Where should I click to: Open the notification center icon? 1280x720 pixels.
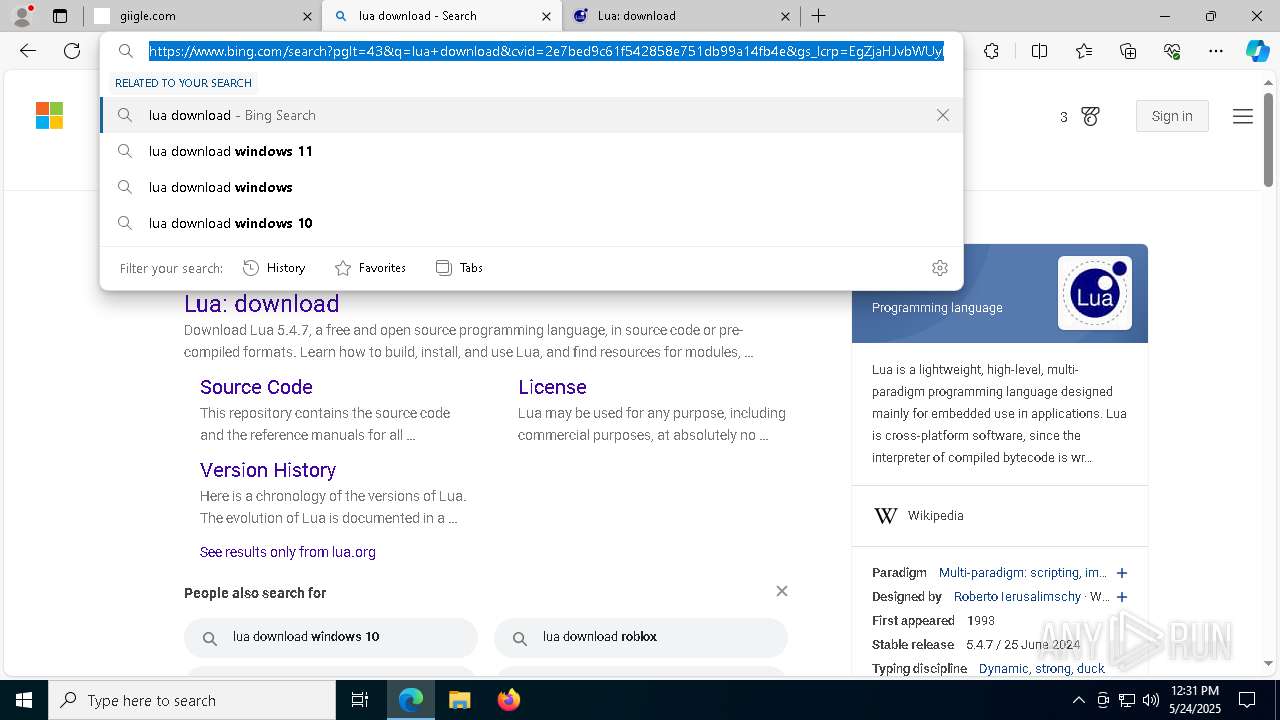point(1247,700)
